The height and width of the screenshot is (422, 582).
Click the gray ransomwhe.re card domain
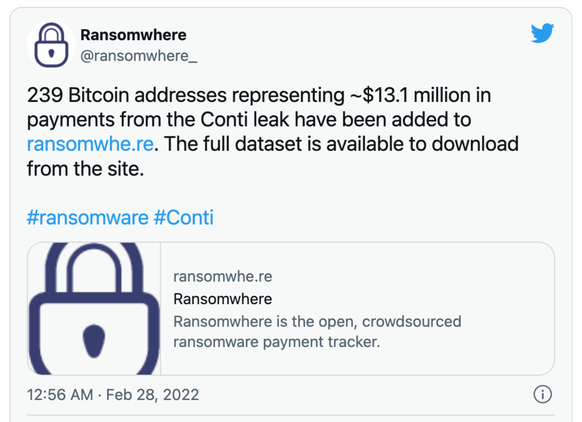[x=223, y=277]
